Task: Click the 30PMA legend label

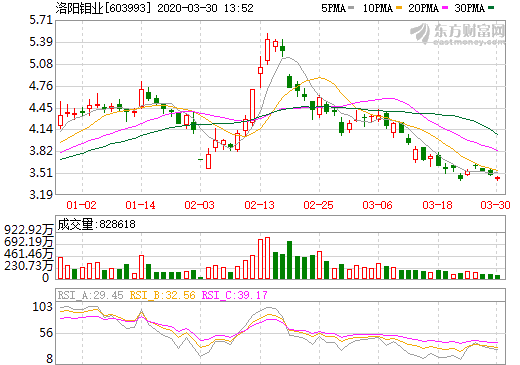Action: (x=469, y=8)
